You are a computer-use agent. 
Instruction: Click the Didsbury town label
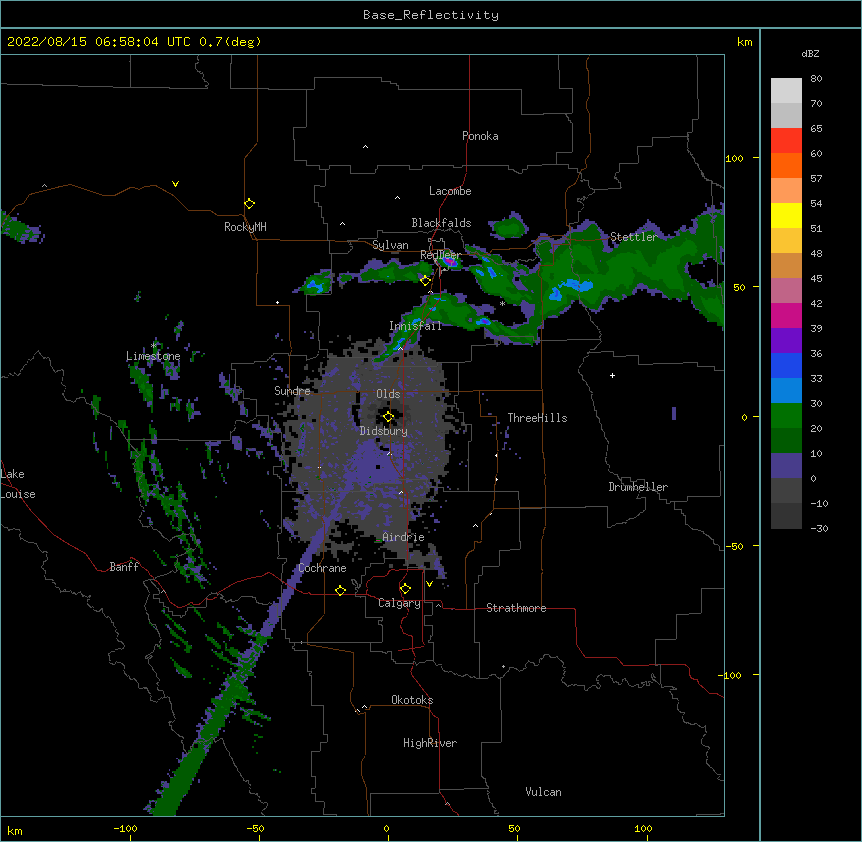(384, 431)
